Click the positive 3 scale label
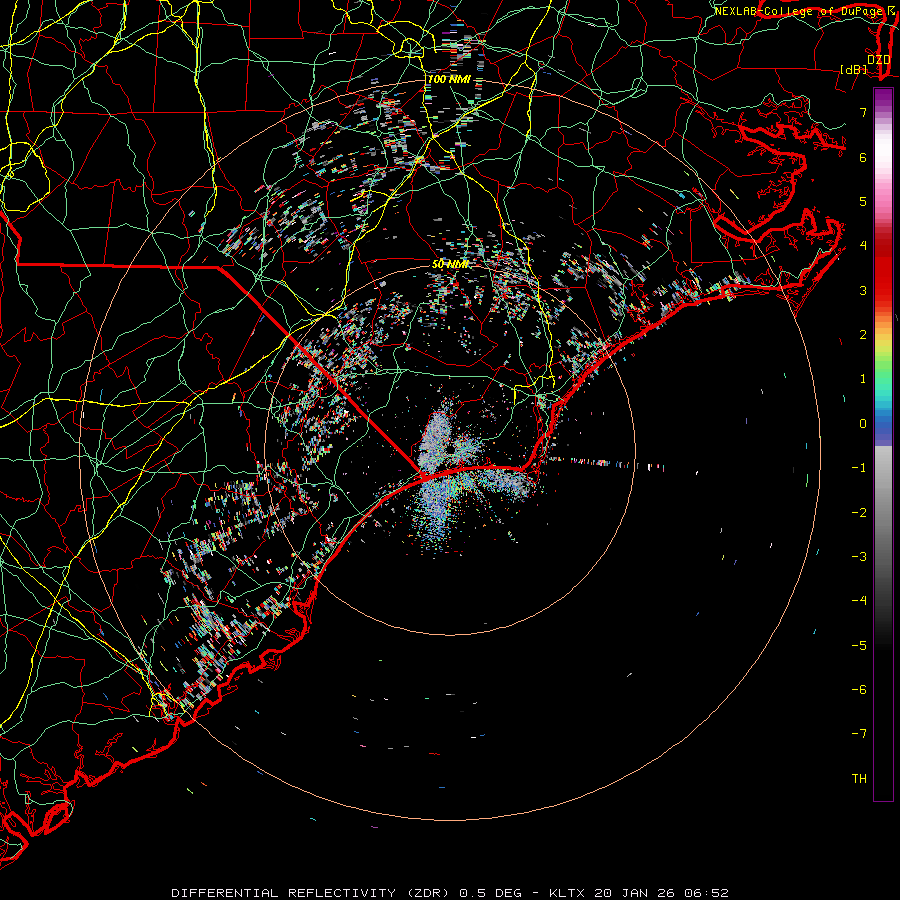The height and width of the screenshot is (900, 900). pos(863,290)
